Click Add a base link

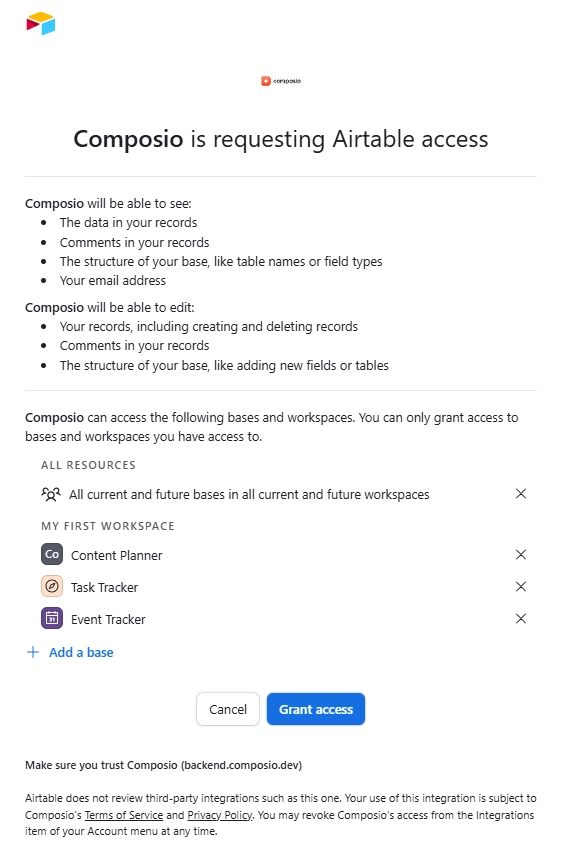[x=81, y=652]
